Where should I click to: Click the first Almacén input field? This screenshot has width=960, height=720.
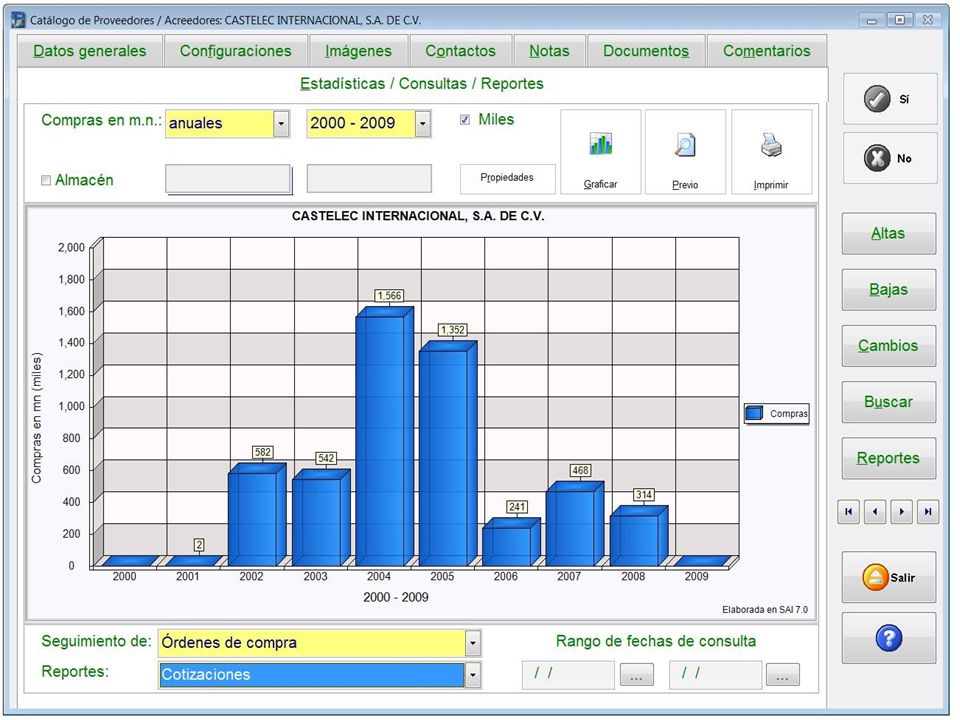tap(228, 179)
